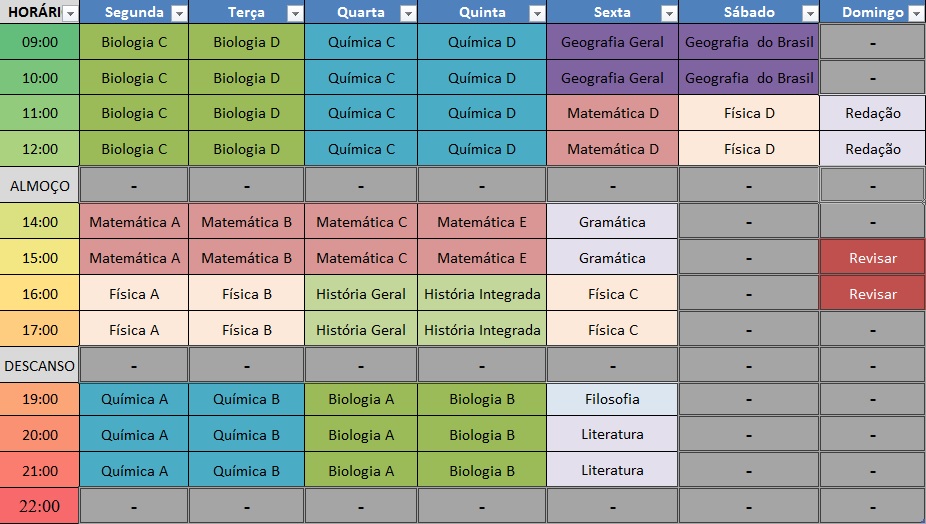Open the Quarta column filter dropdown
This screenshot has height=524, width=926.
[x=407, y=13]
